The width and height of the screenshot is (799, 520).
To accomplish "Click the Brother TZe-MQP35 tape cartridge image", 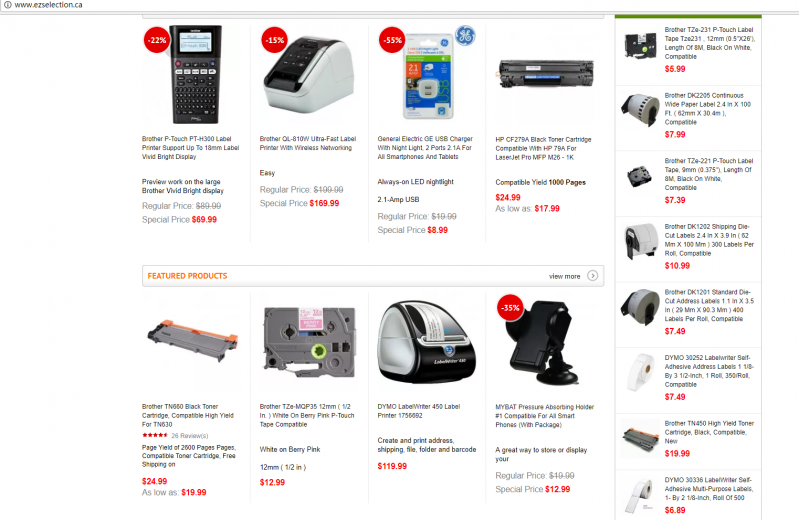I will (x=309, y=341).
